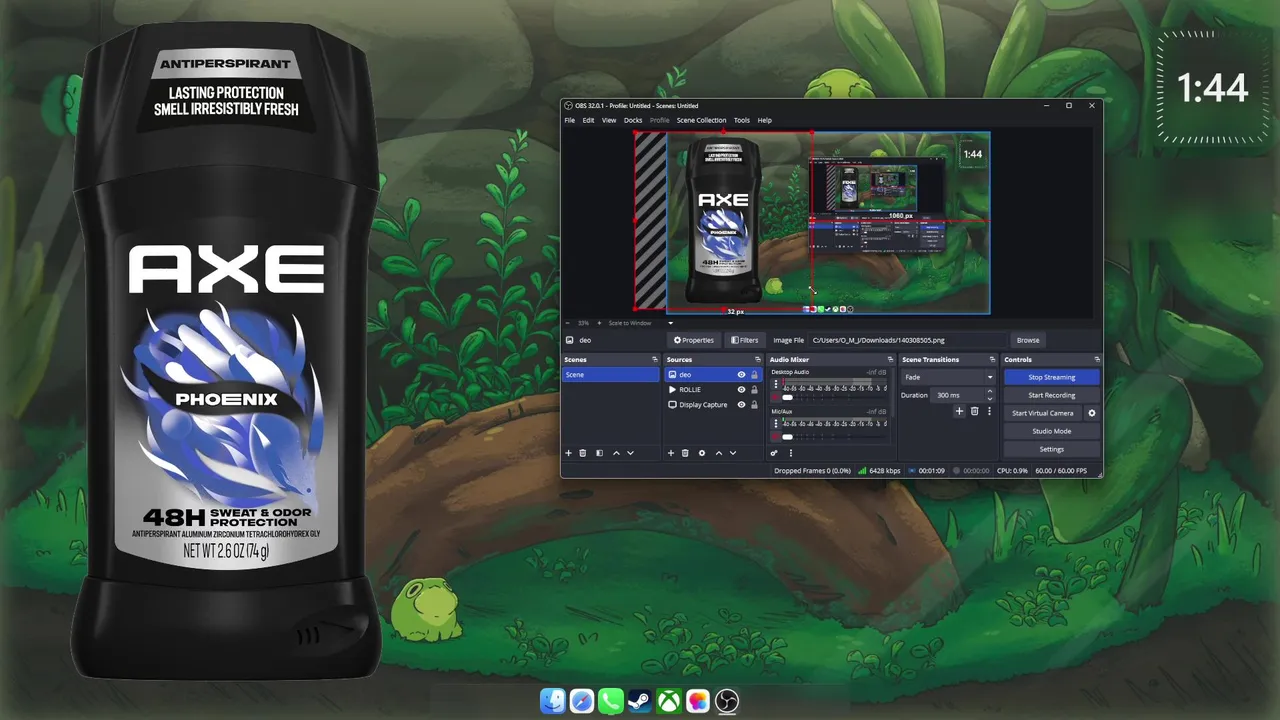Image resolution: width=1280 pixels, height=720 pixels.
Task: Move source down in Sources list
Action: click(733, 453)
